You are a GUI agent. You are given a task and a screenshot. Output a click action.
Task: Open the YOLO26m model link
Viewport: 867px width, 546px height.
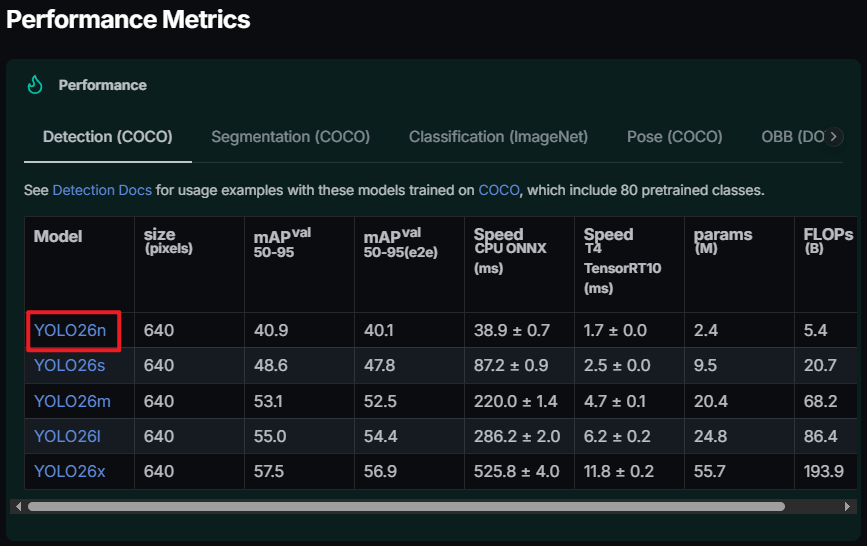[72, 401]
